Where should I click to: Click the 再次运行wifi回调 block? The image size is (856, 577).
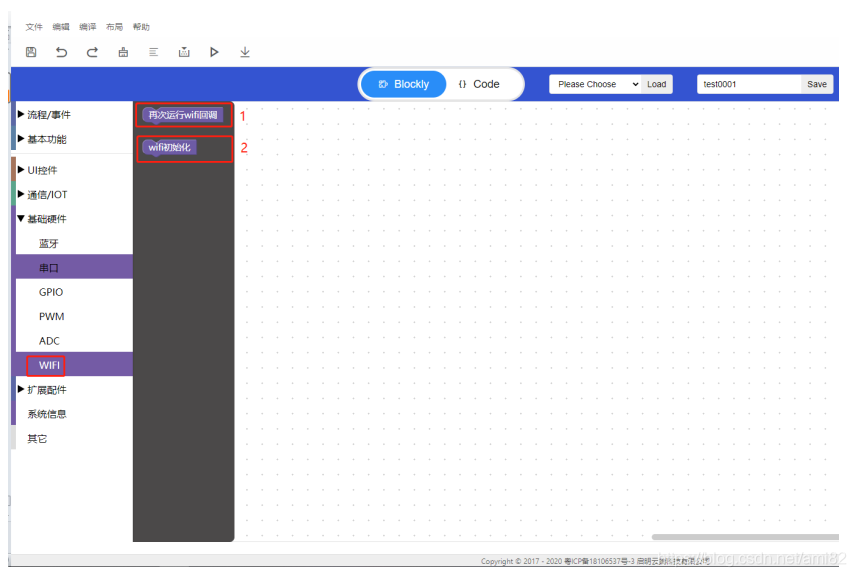[182, 115]
